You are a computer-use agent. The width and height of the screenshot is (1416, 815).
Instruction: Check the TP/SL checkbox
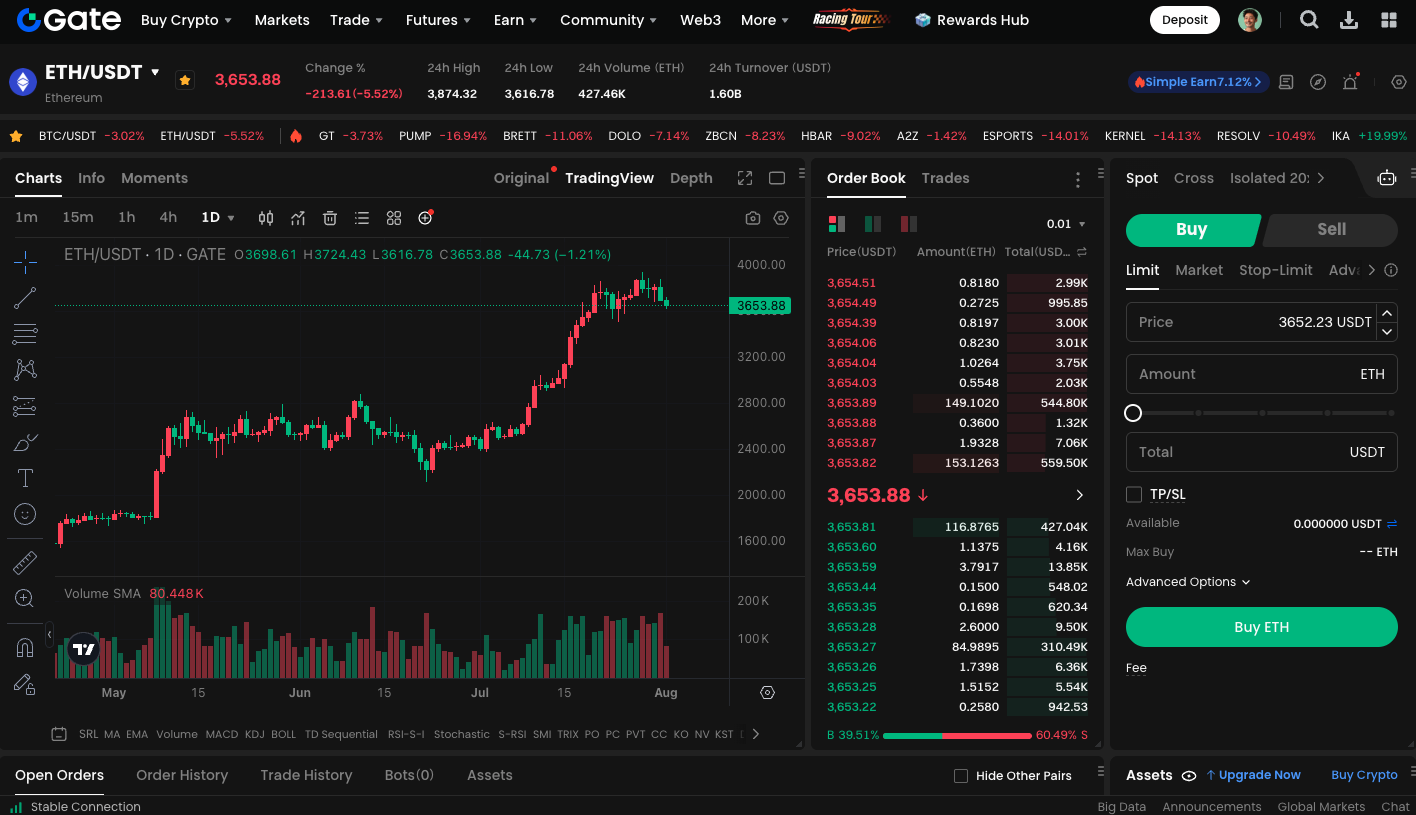click(1134, 494)
